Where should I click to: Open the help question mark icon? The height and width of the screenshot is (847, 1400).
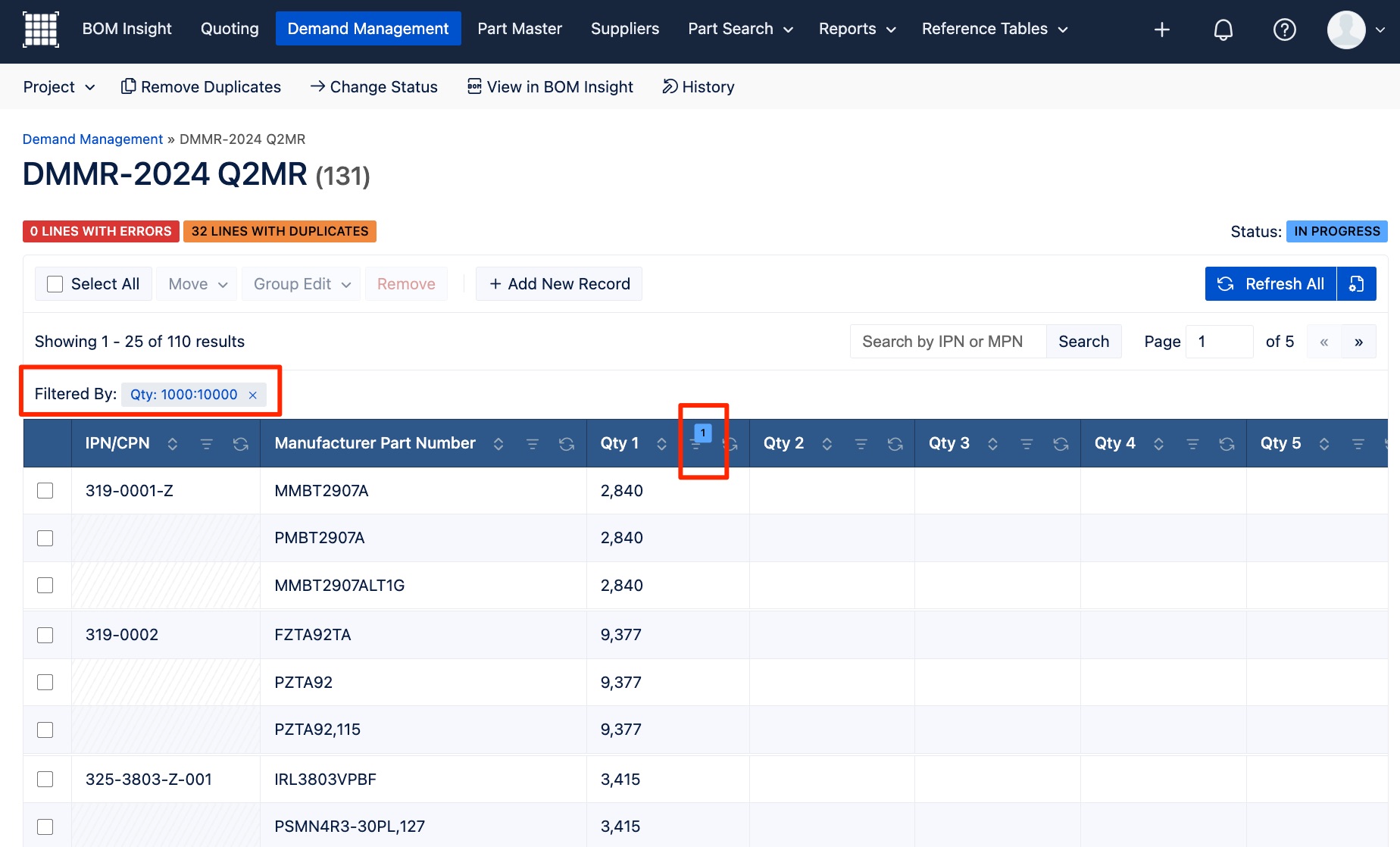(x=1285, y=30)
